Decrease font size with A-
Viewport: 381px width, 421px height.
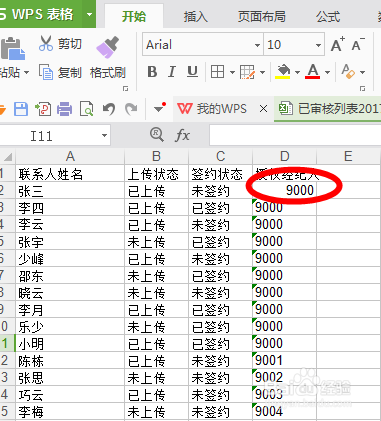358,44
